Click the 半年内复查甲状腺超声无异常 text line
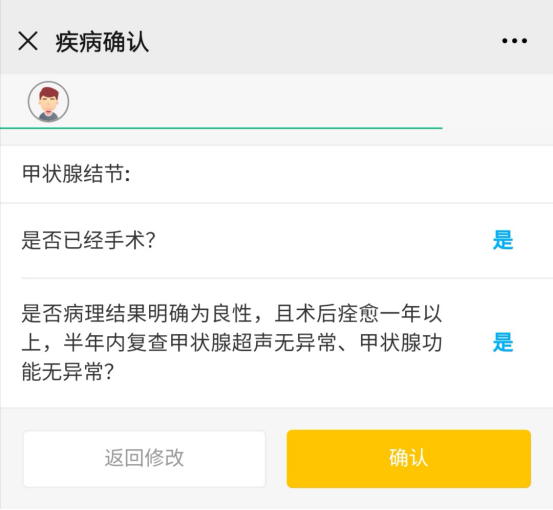This screenshot has height=510, width=553. (231, 342)
